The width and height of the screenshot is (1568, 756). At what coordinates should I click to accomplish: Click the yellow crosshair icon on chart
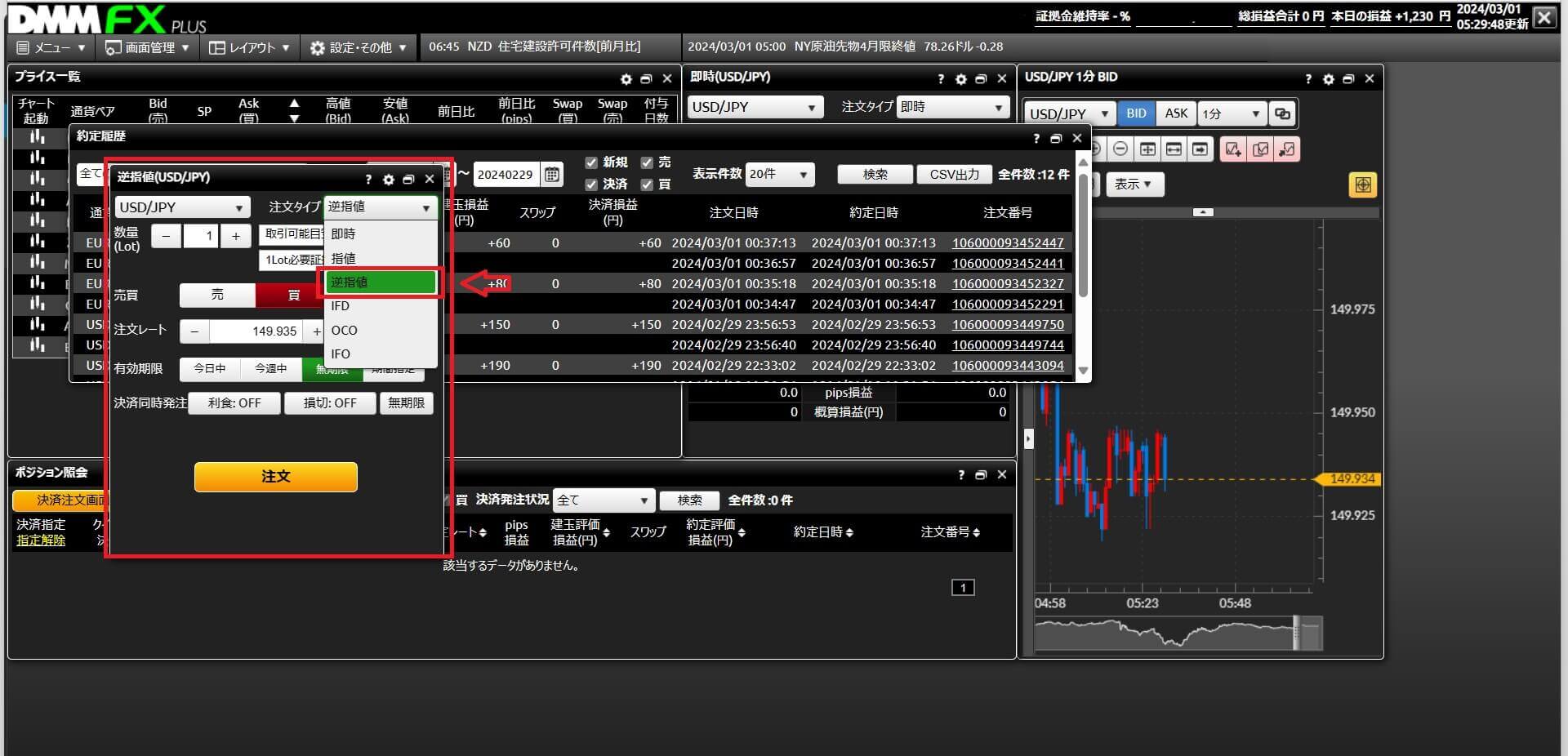click(x=1362, y=185)
